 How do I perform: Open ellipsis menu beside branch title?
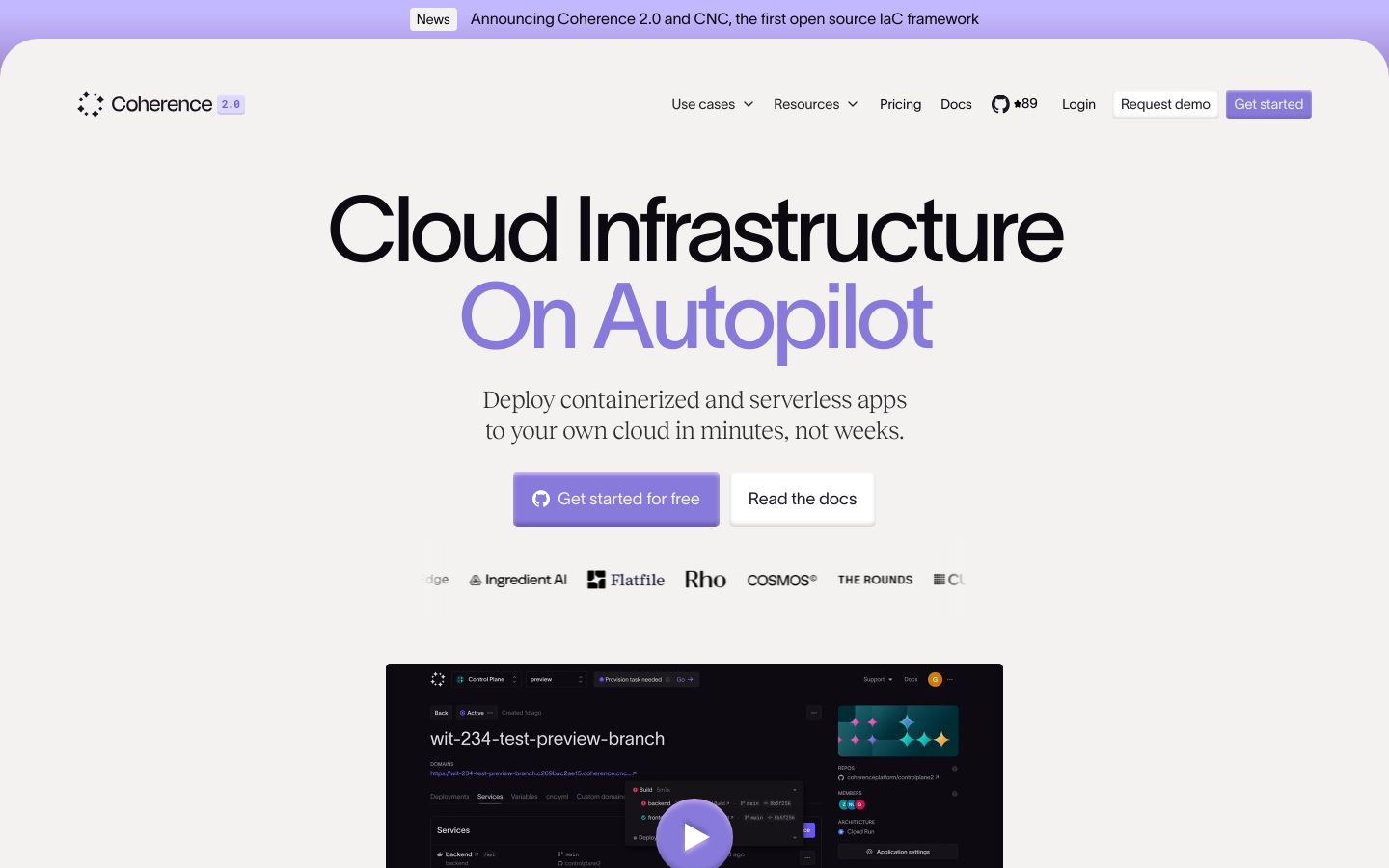[x=813, y=713]
